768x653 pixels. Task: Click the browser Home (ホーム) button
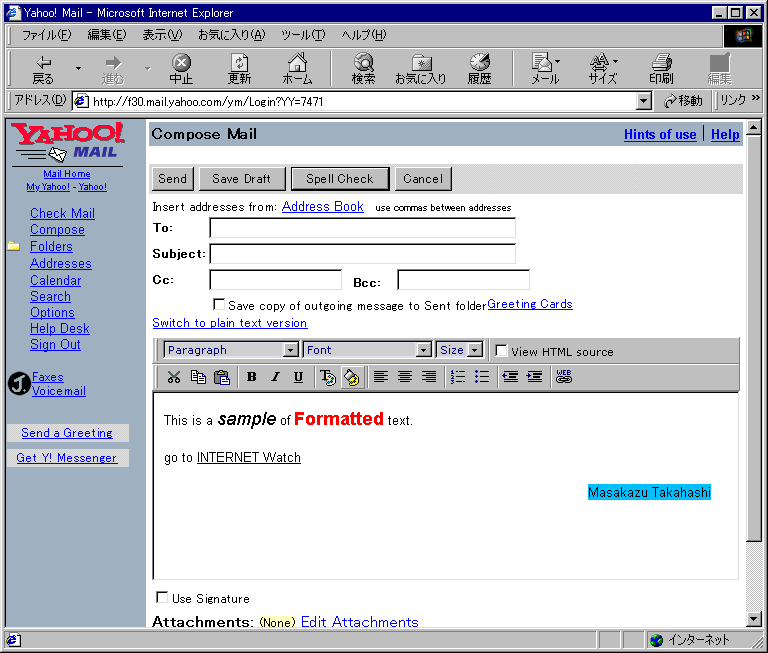tap(297, 70)
